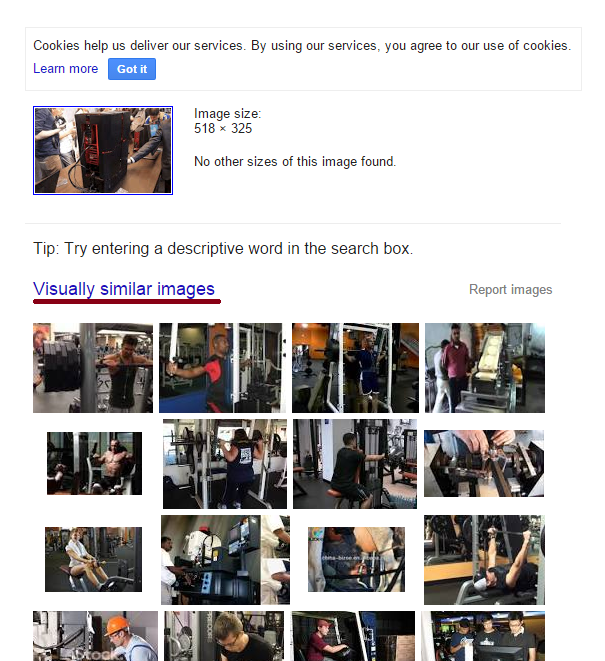This screenshot has height=661, width=605.
Task: Select thumbnail of man wearing glasses at gym
Action: 224,636
